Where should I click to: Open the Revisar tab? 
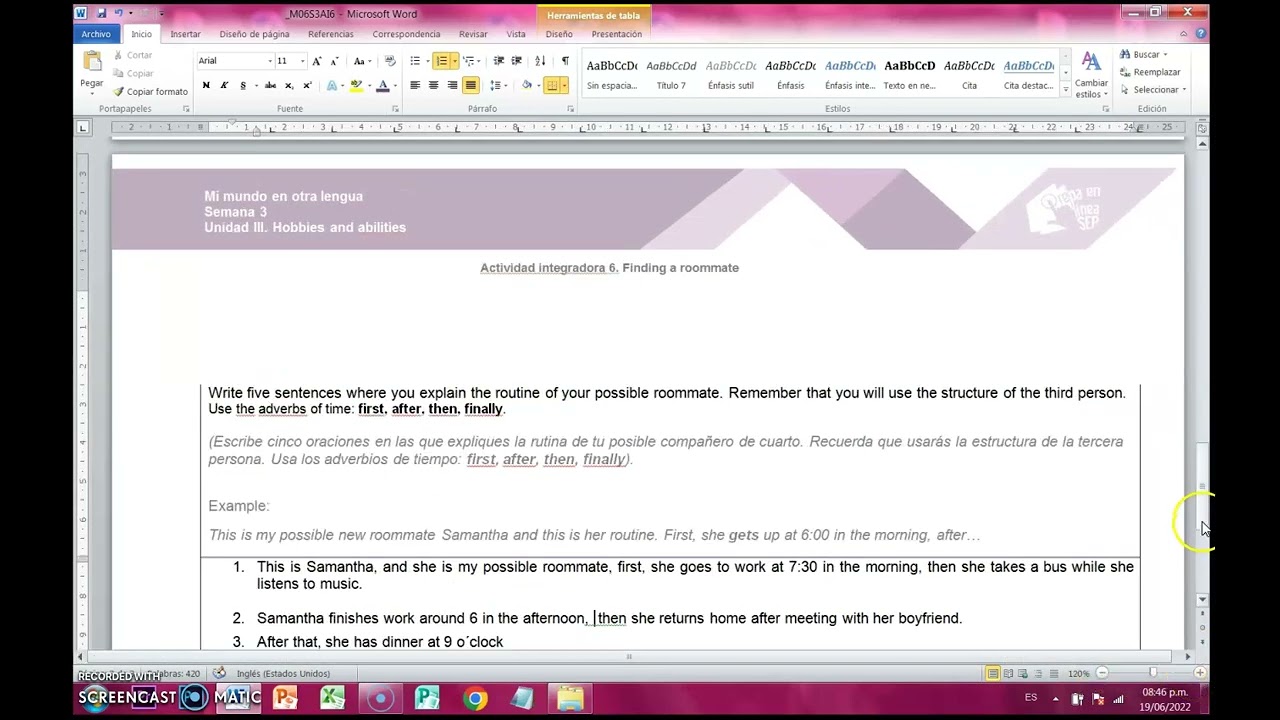tap(473, 34)
